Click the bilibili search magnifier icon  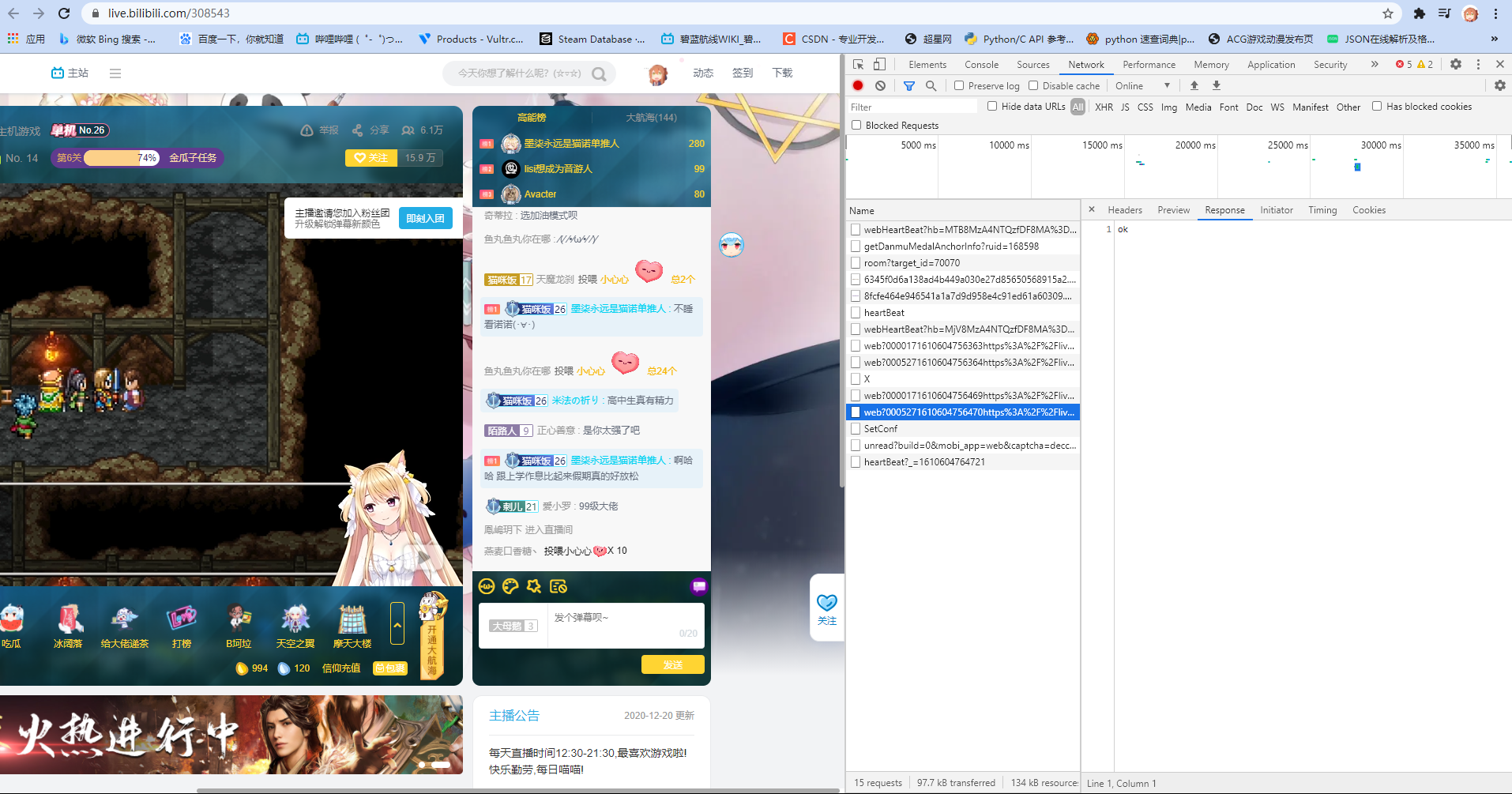point(600,73)
